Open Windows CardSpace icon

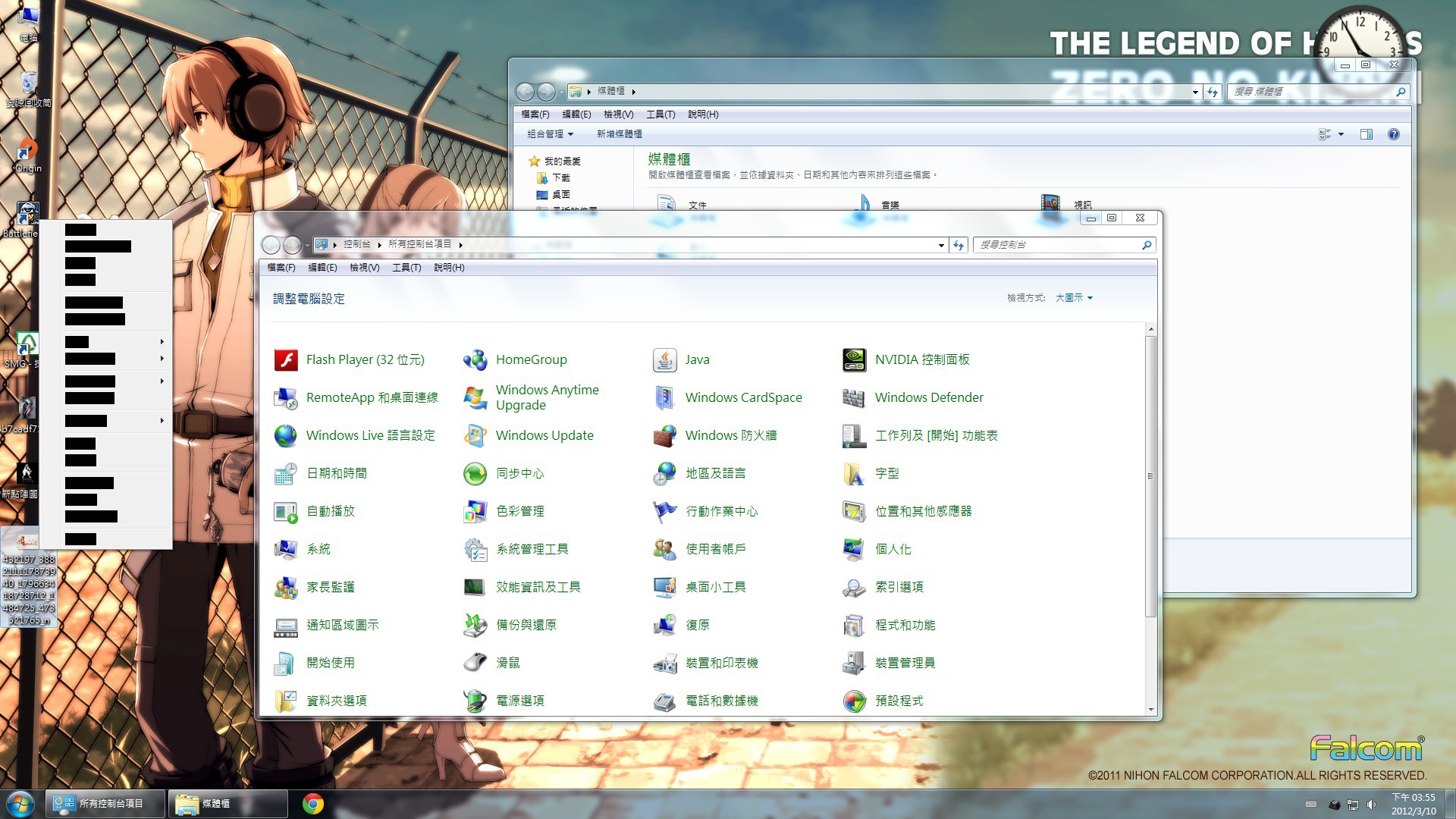tap(665, 397)
